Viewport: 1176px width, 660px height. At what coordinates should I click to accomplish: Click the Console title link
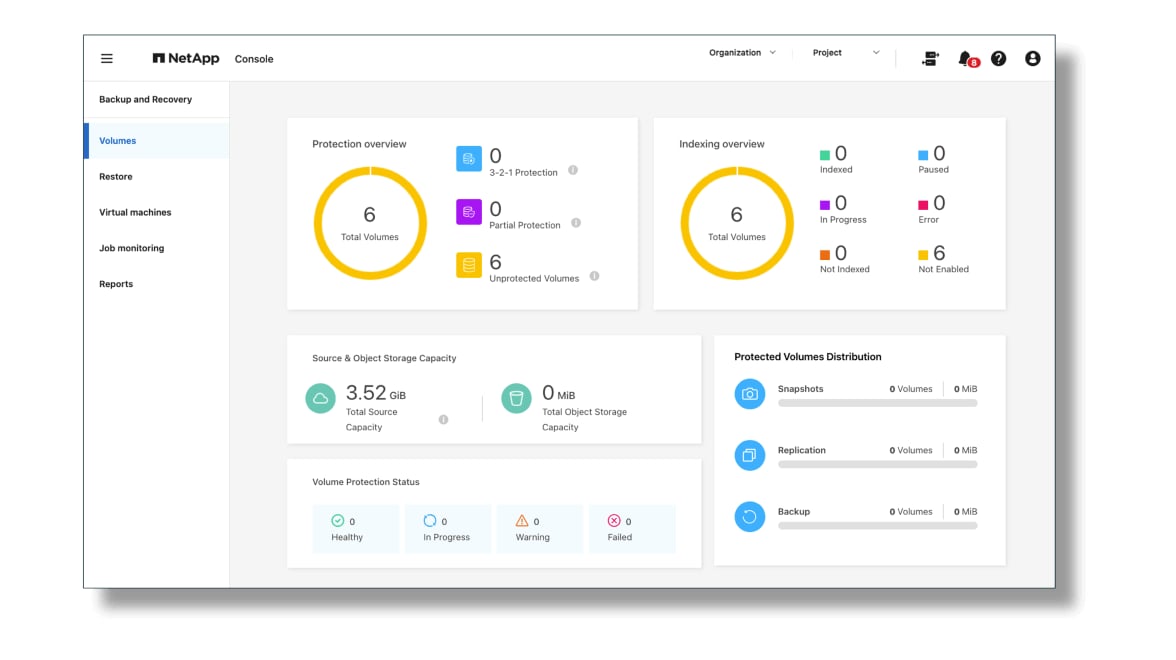pyautogui.click(x=254, y=59)
